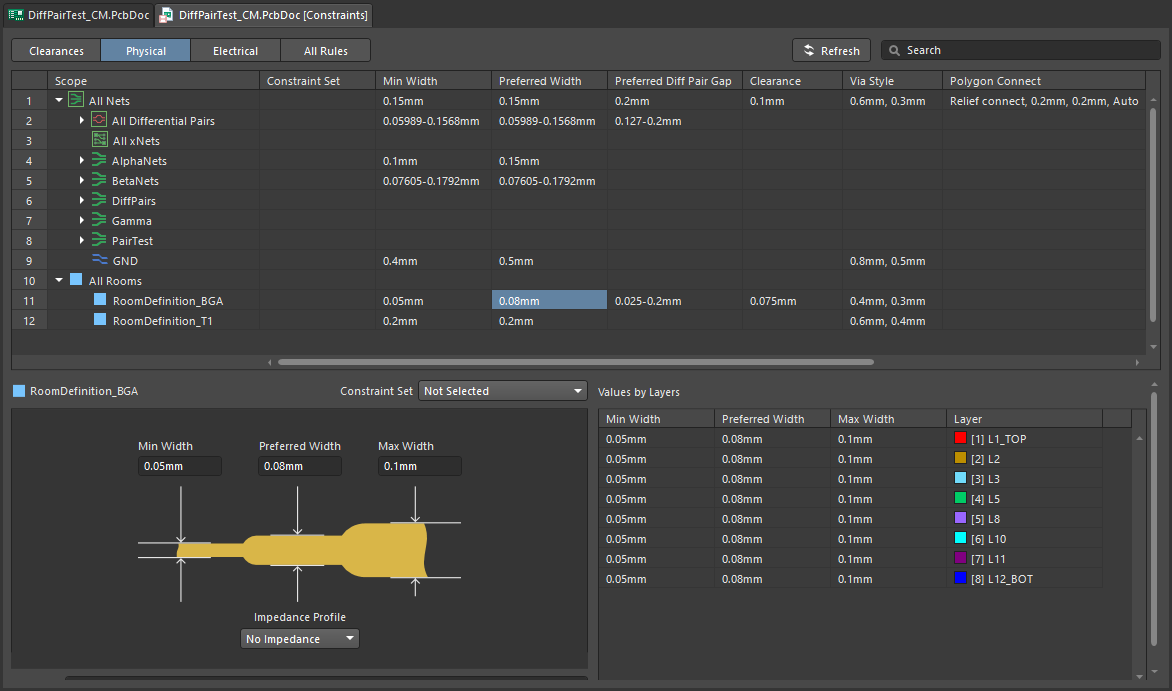This screenshot has height=691, width=1172.
Task: Click the All Nets scope icon
Action: click(75, 101)
